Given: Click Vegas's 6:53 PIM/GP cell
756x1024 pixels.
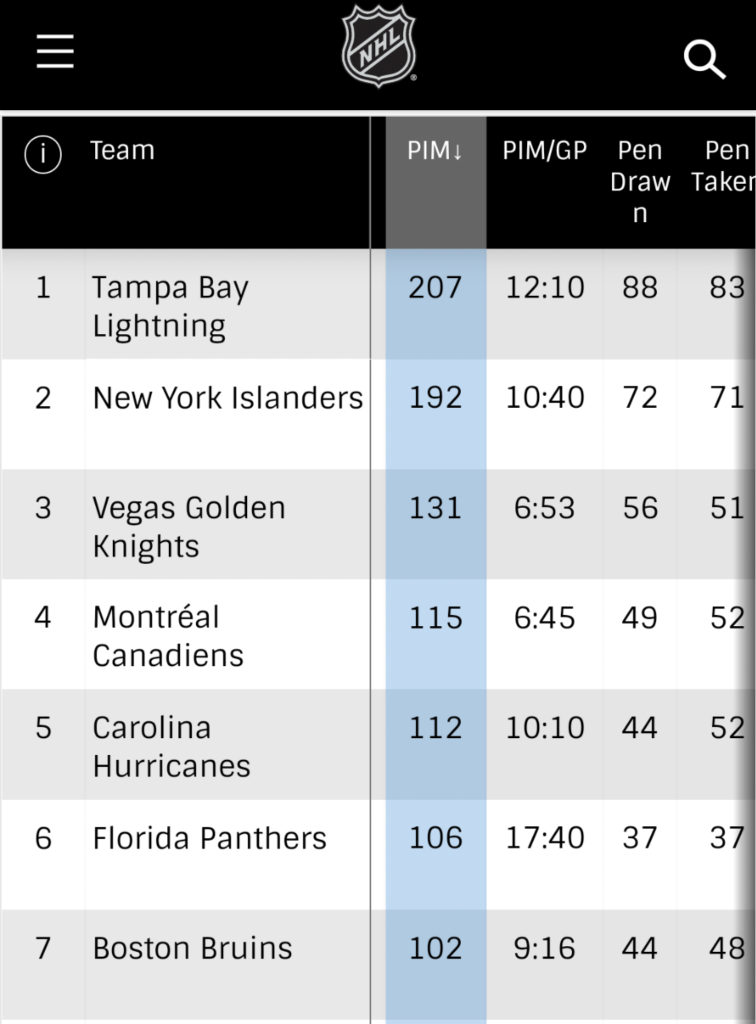Looking at the screenshot, I should coord(544,508).
